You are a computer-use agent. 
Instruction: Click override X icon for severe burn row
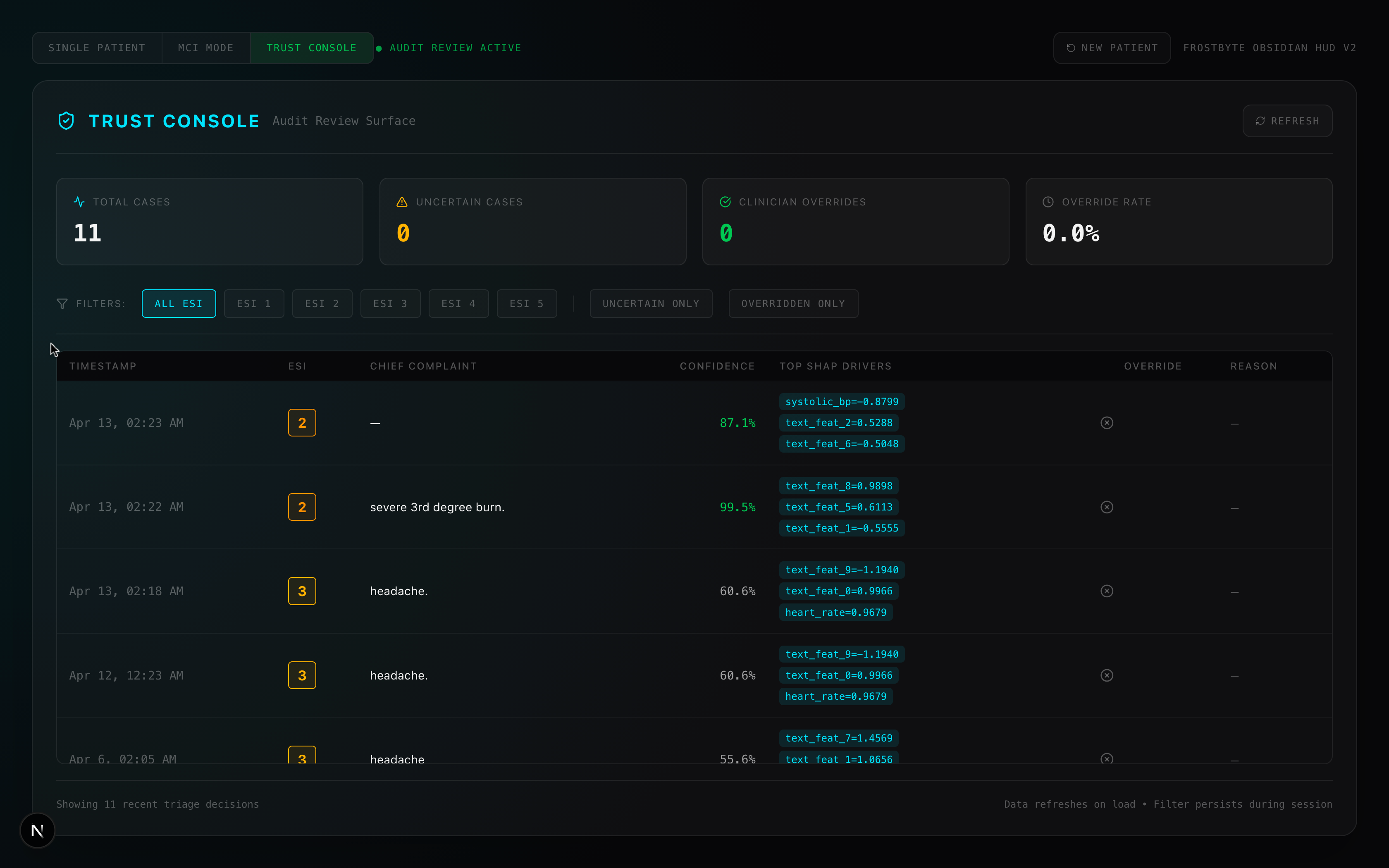(1107, 507)
